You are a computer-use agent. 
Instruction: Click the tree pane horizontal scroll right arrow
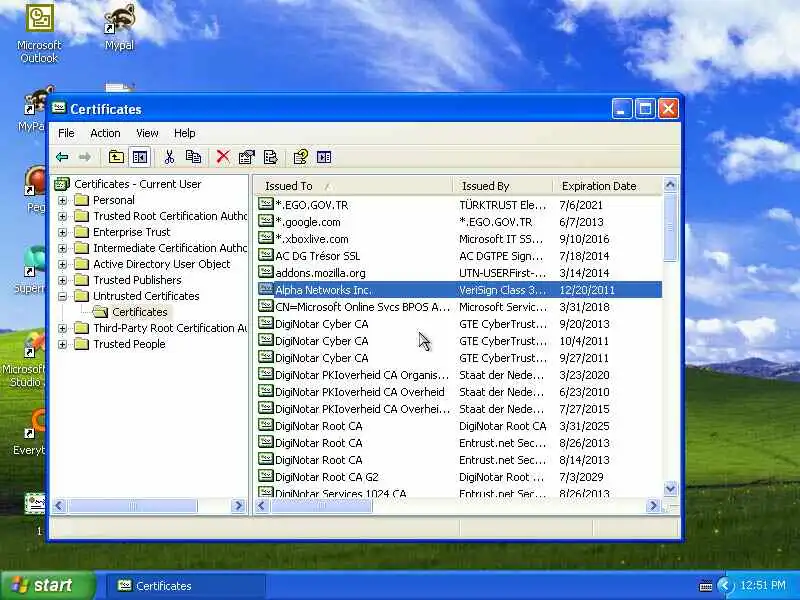click(x=238, y=506)
